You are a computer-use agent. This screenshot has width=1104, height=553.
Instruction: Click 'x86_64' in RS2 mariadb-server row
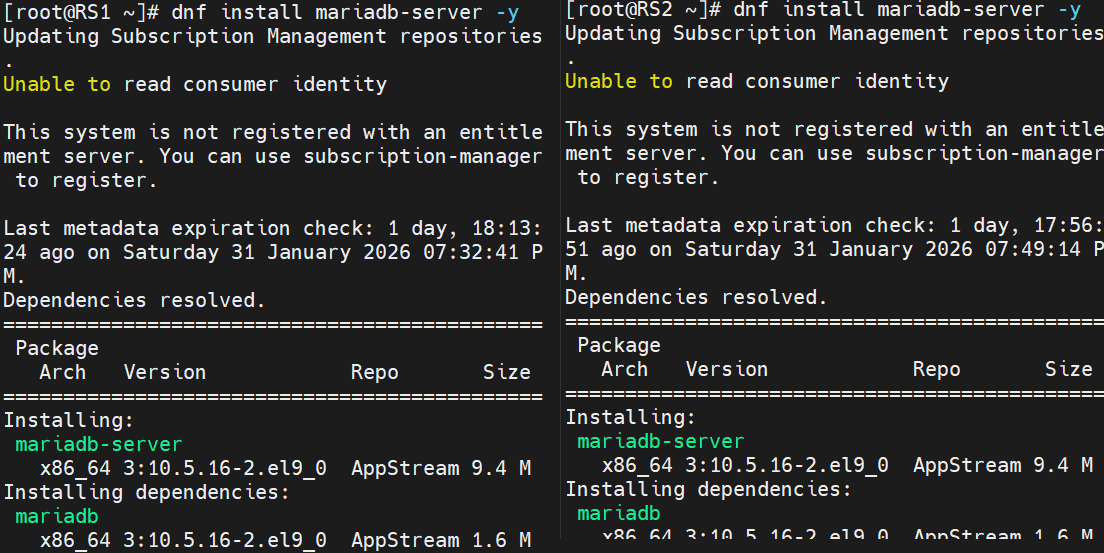click(x=636, y=464)
